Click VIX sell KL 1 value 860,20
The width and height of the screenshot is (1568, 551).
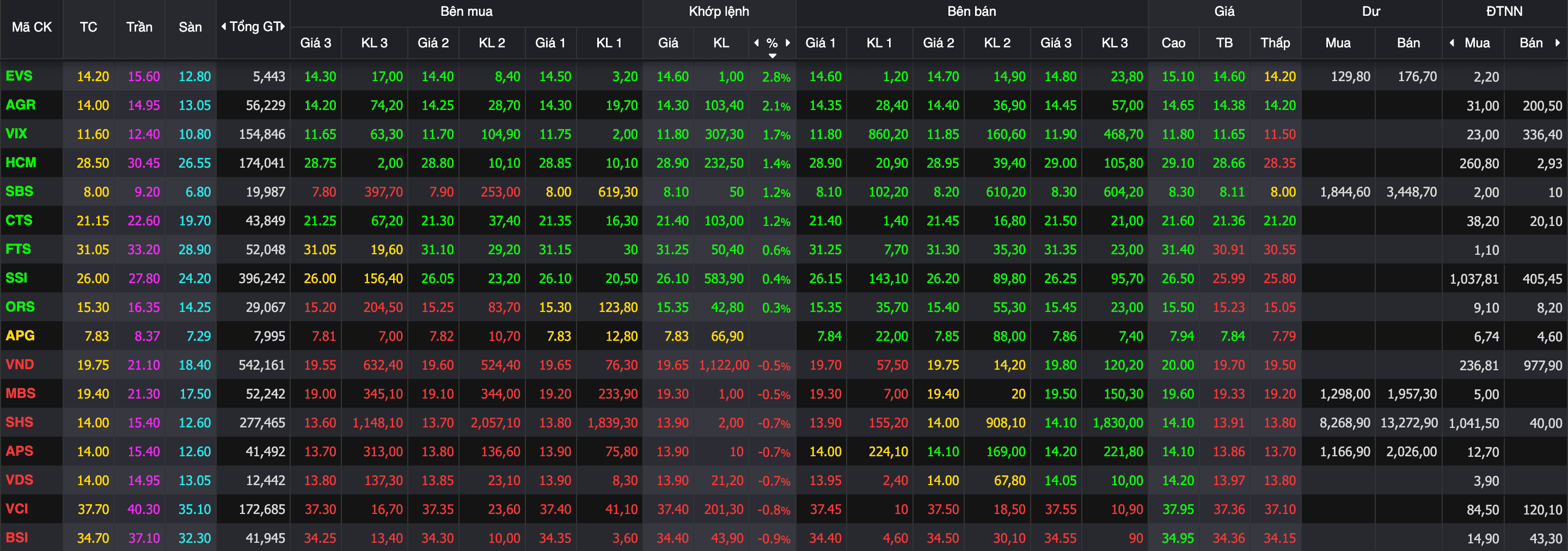click(x=888, y=134)
